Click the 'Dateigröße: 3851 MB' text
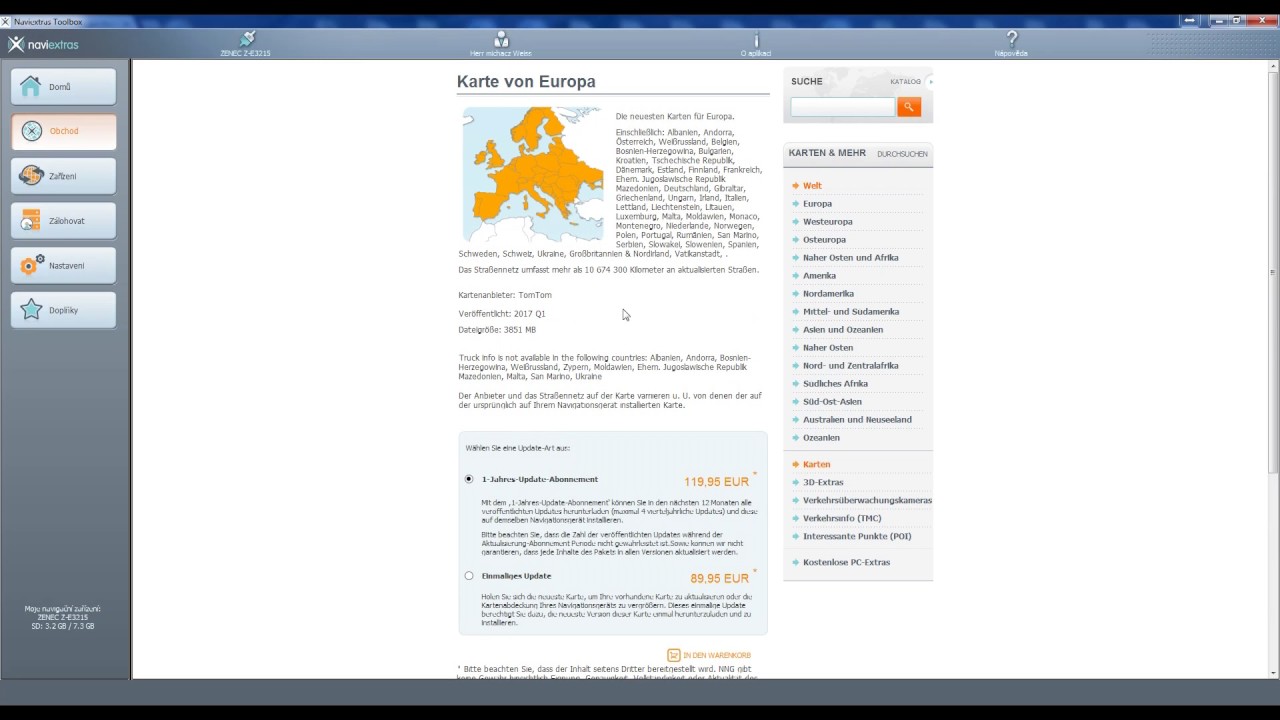Viewport: 1280px width, 720px height. tap(497, 330)
